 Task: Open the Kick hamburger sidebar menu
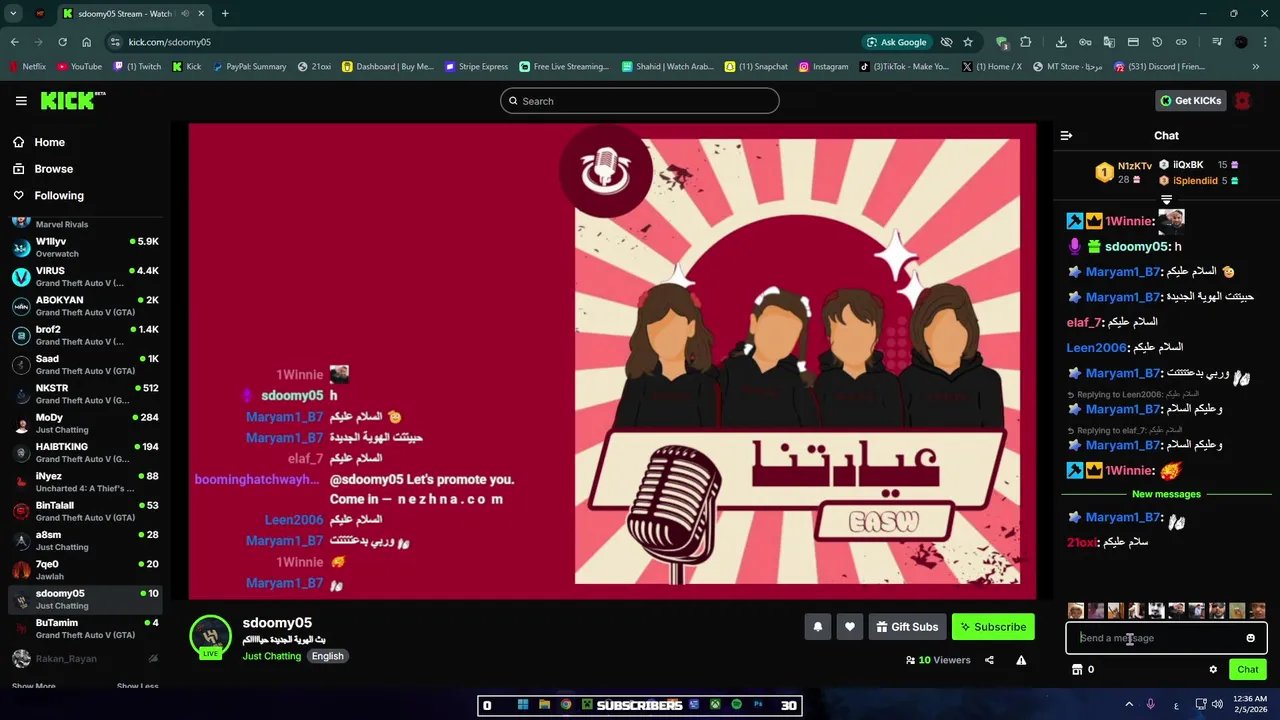click(x=21, y=101)
